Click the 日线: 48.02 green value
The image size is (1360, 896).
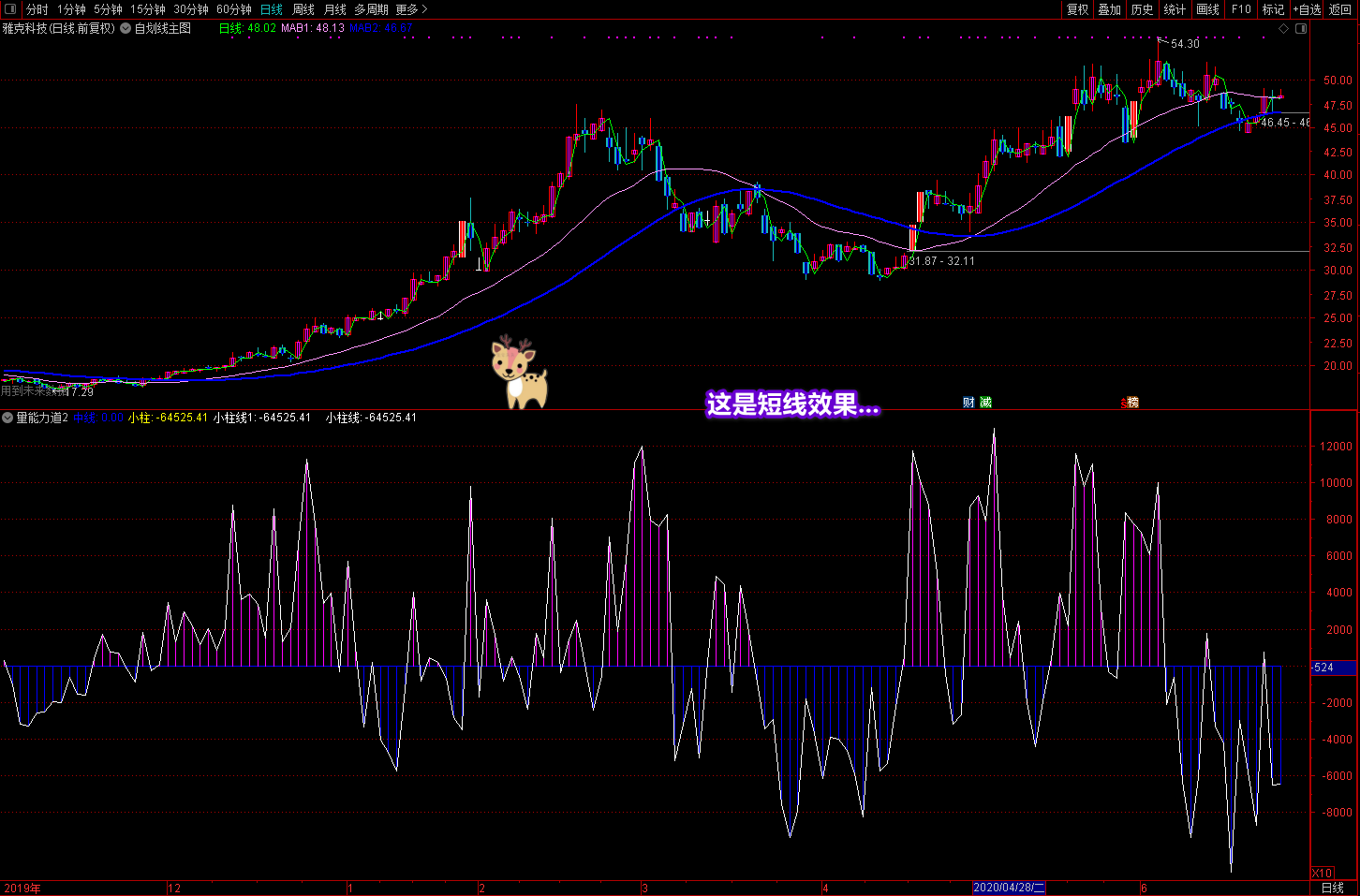[247, 28]
